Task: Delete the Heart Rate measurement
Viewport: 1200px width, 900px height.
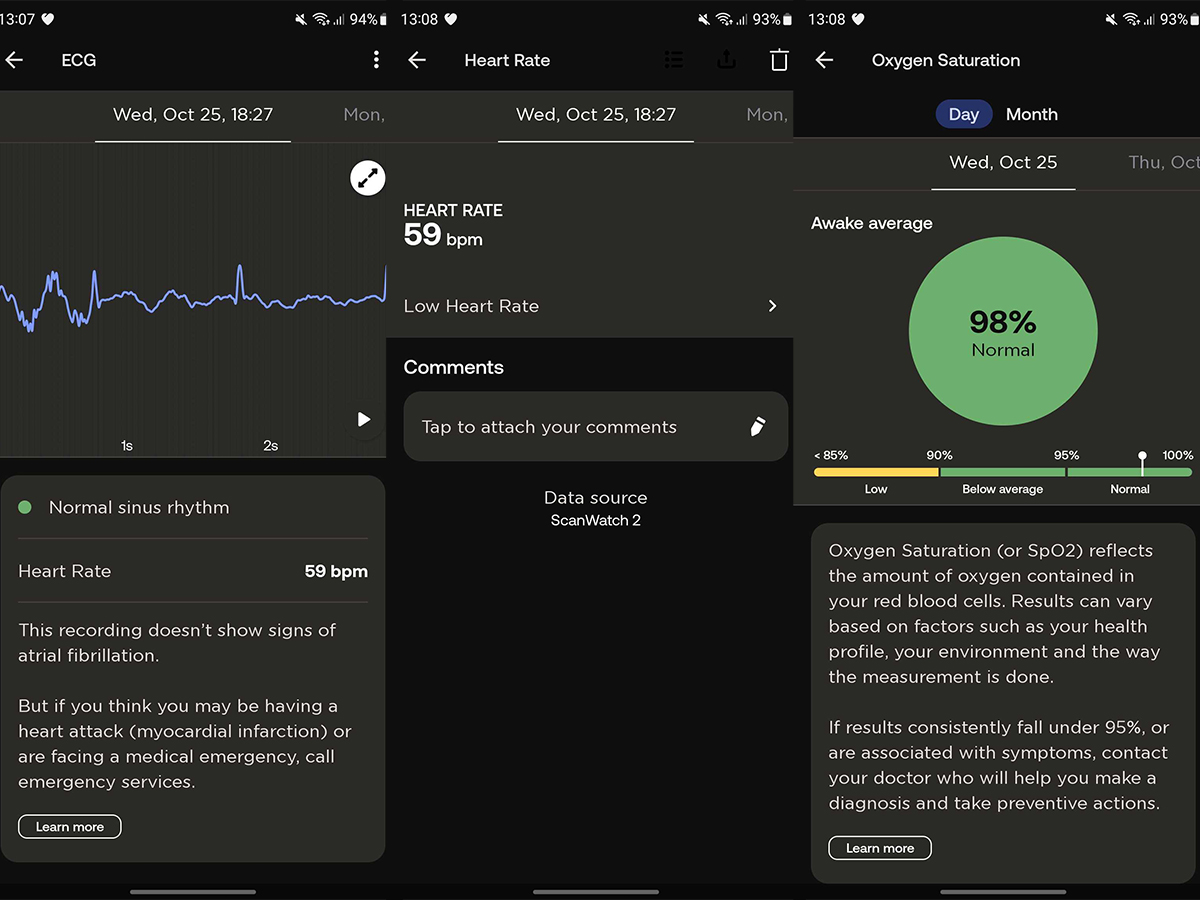Action: 779,60
